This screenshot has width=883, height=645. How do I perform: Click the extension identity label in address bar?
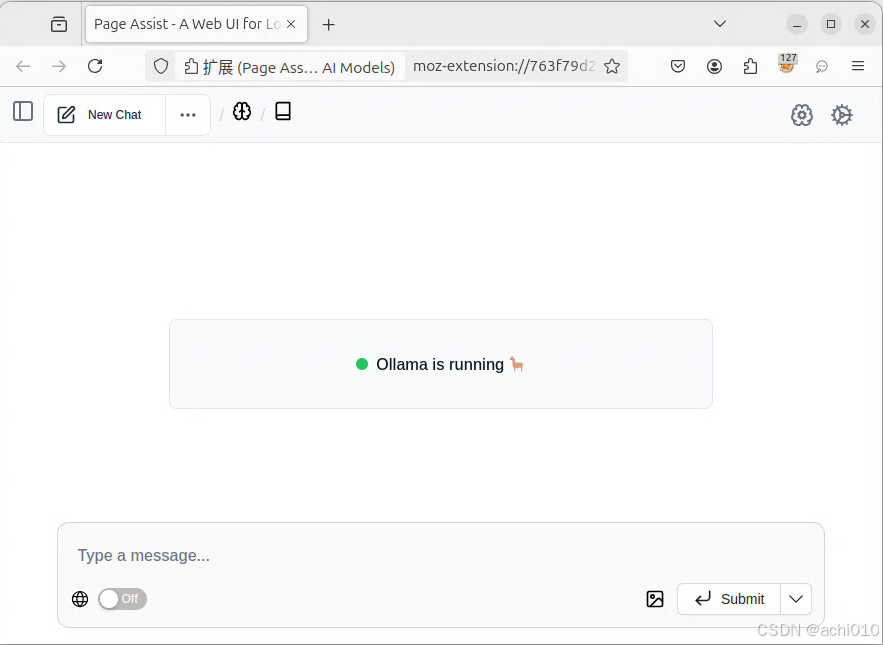[289, 67]
